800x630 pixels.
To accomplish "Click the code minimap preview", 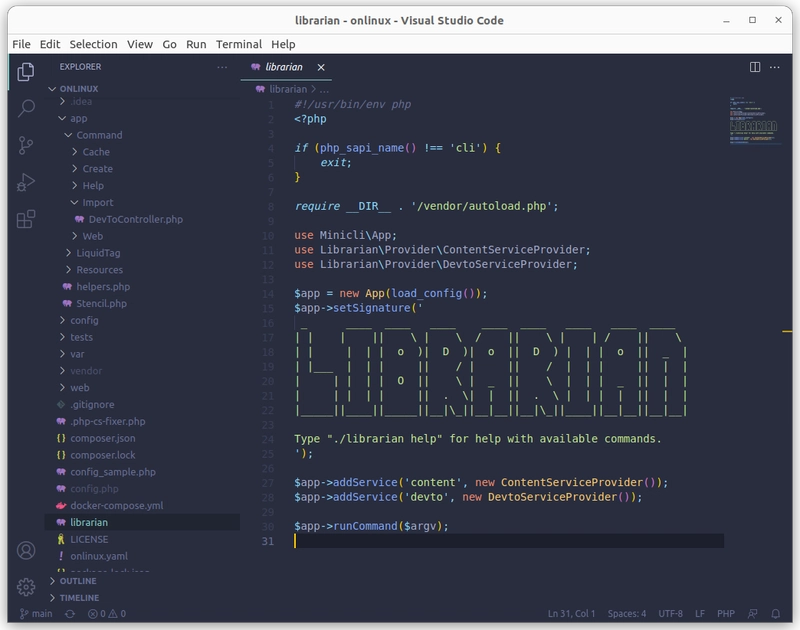I will click(754, 120).
